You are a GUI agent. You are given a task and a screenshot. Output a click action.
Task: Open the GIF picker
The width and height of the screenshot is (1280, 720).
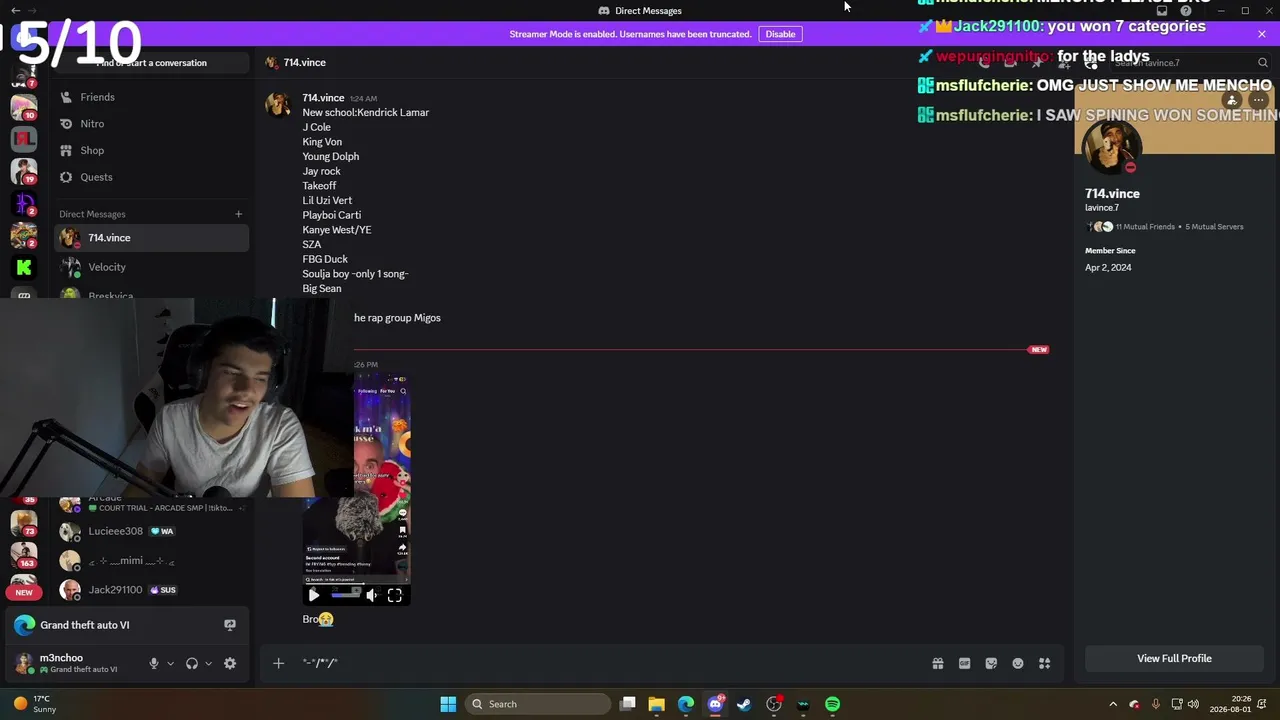coord(965,663)
